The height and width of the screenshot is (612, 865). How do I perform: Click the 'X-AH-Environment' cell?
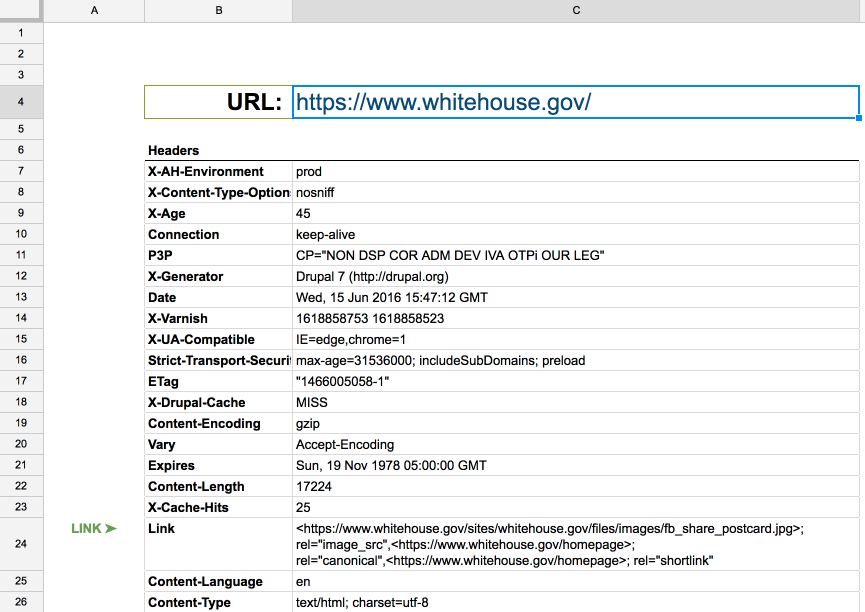point(218,172)
